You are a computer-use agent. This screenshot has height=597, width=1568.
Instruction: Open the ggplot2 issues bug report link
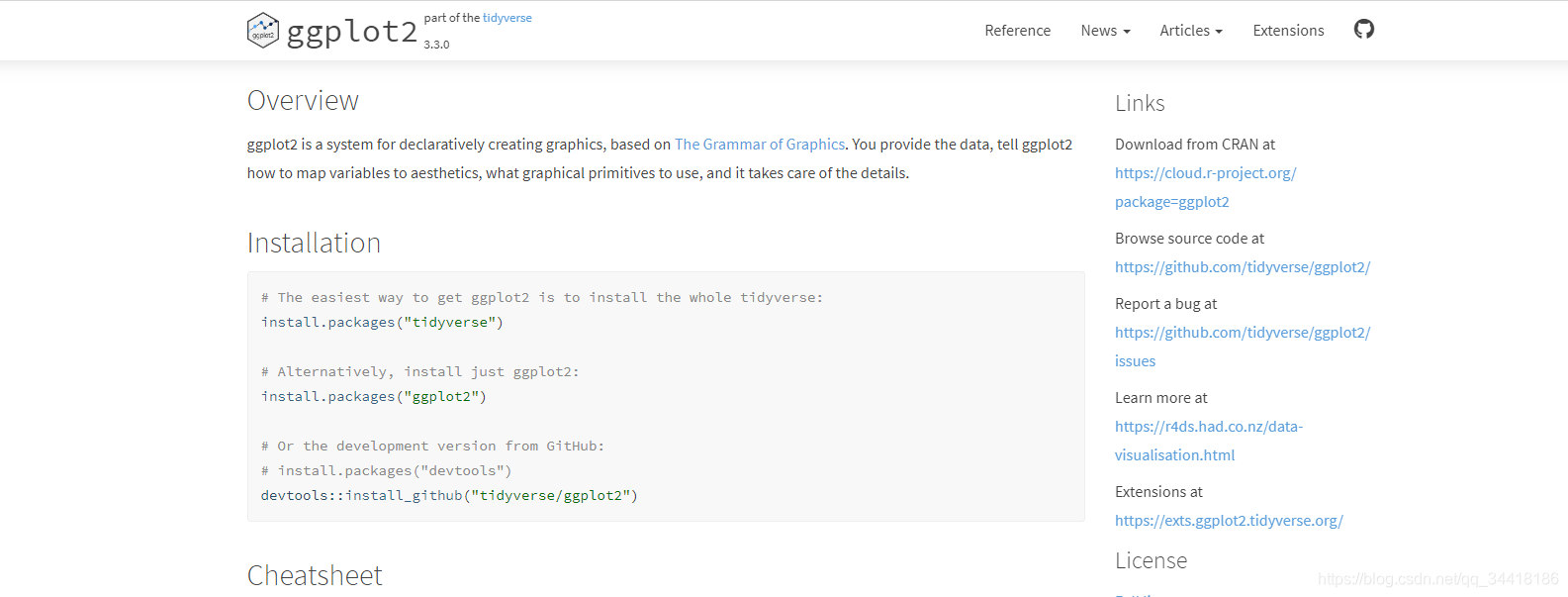pos(1243,347)
